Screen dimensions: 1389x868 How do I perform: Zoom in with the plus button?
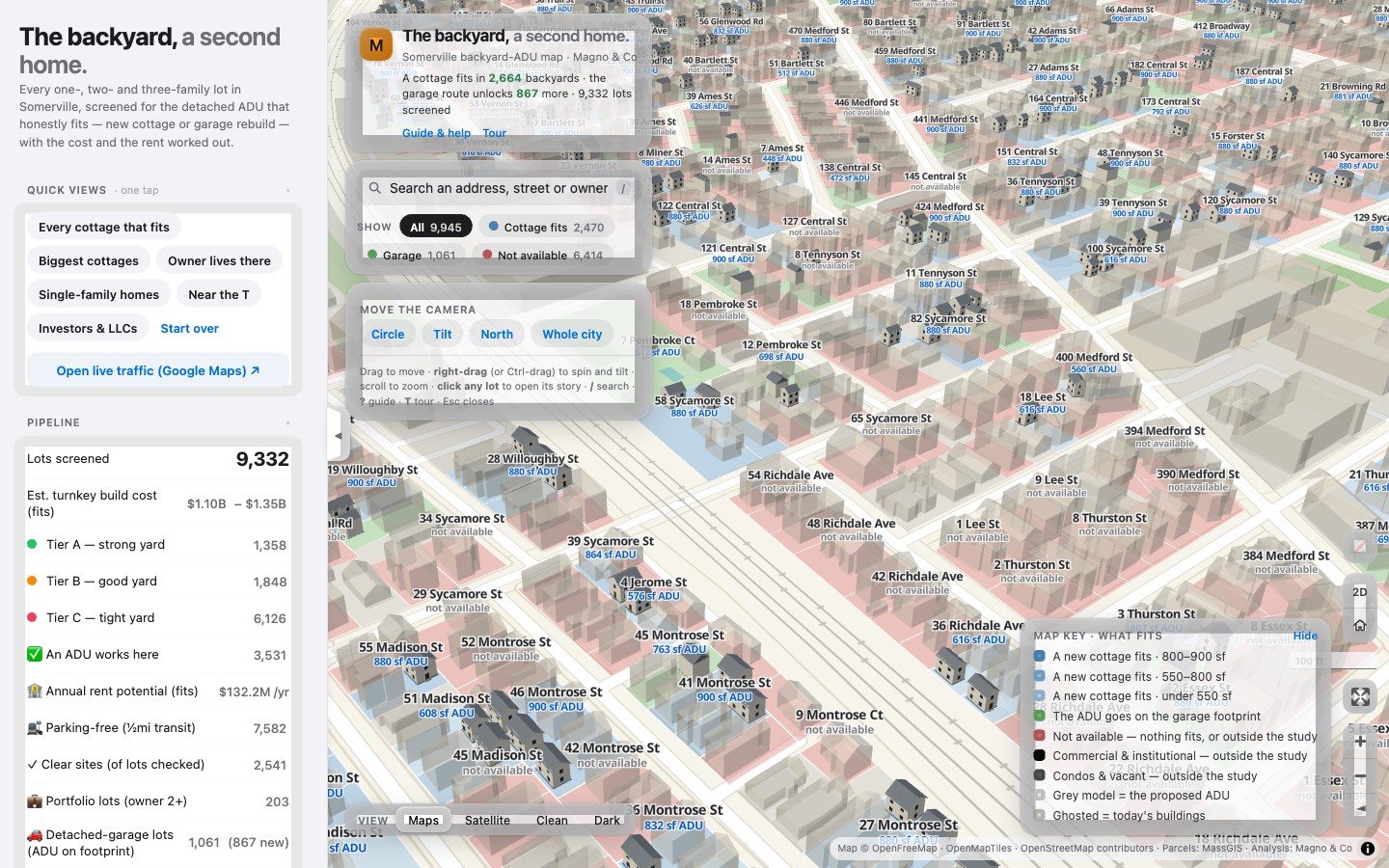pos(1360,742)
